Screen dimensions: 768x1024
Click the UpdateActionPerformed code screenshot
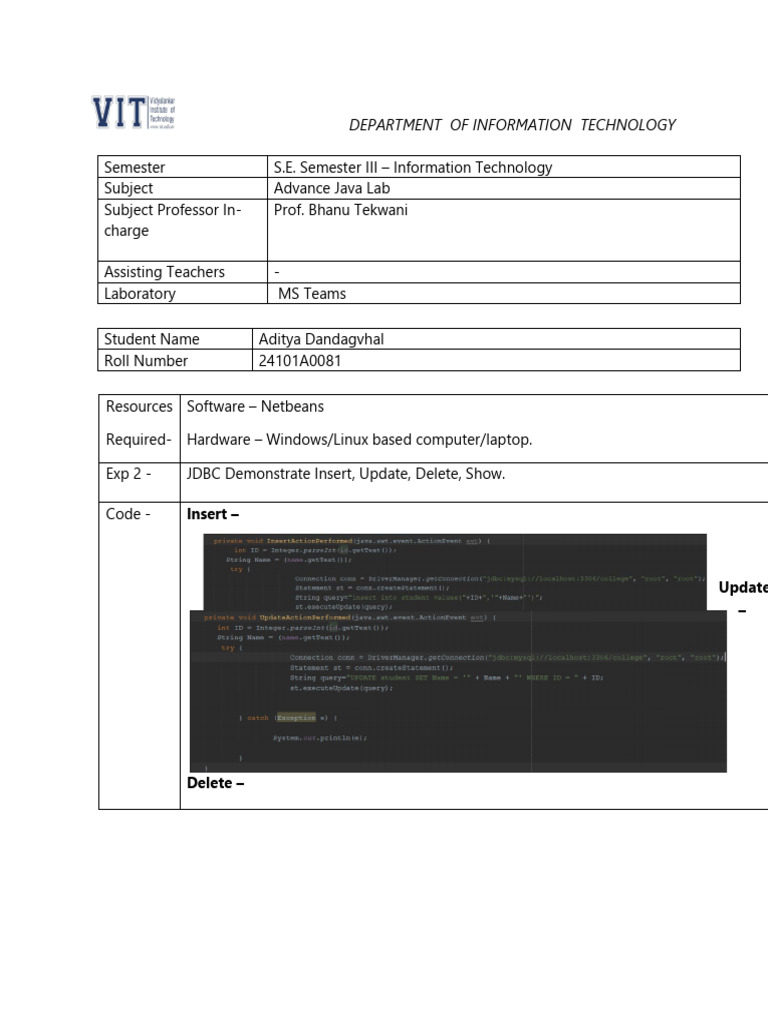(458, 692)
